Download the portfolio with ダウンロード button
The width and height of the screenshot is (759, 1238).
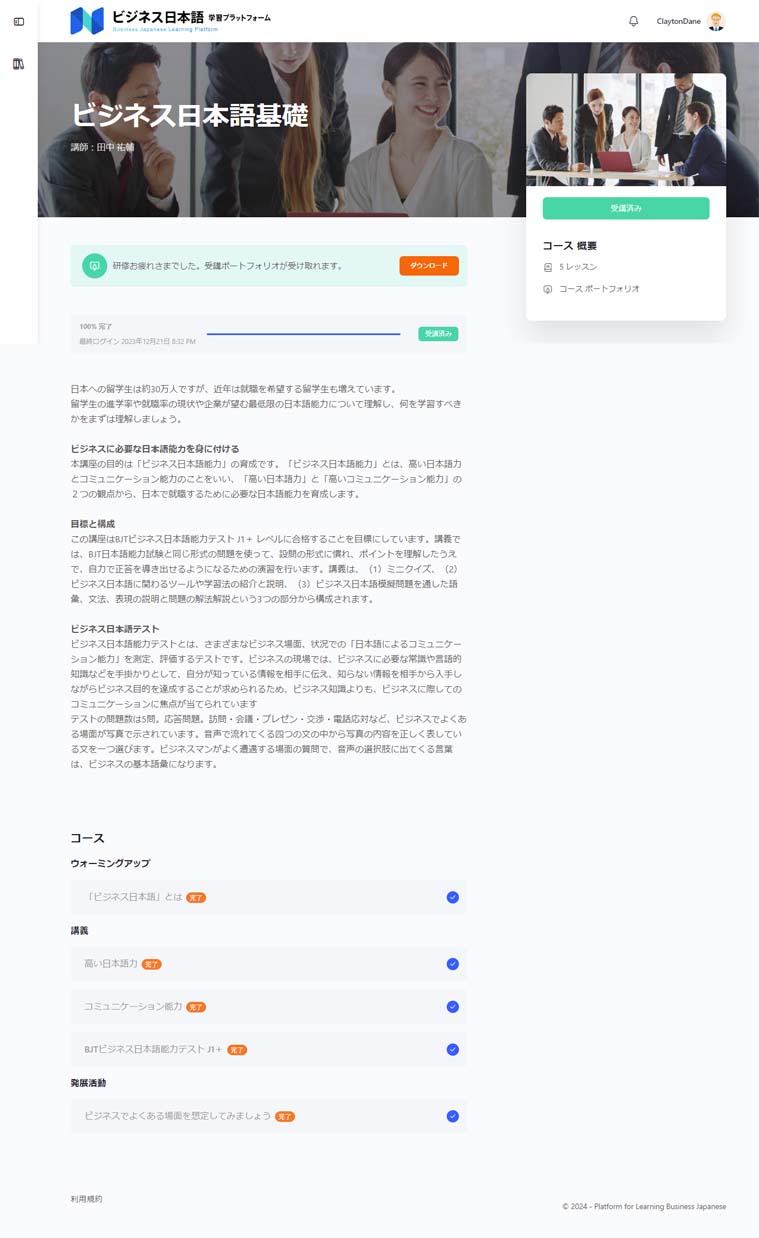(x=429, y=266)
